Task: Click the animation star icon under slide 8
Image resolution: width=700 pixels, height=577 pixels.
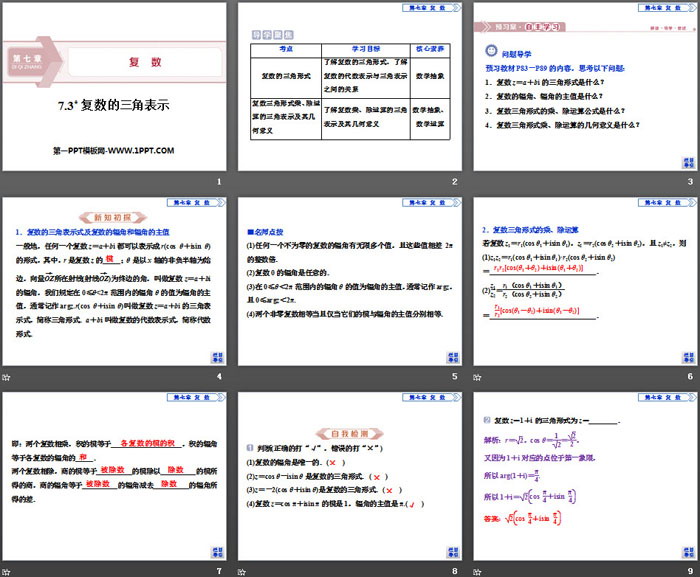Action: (241, 571)
